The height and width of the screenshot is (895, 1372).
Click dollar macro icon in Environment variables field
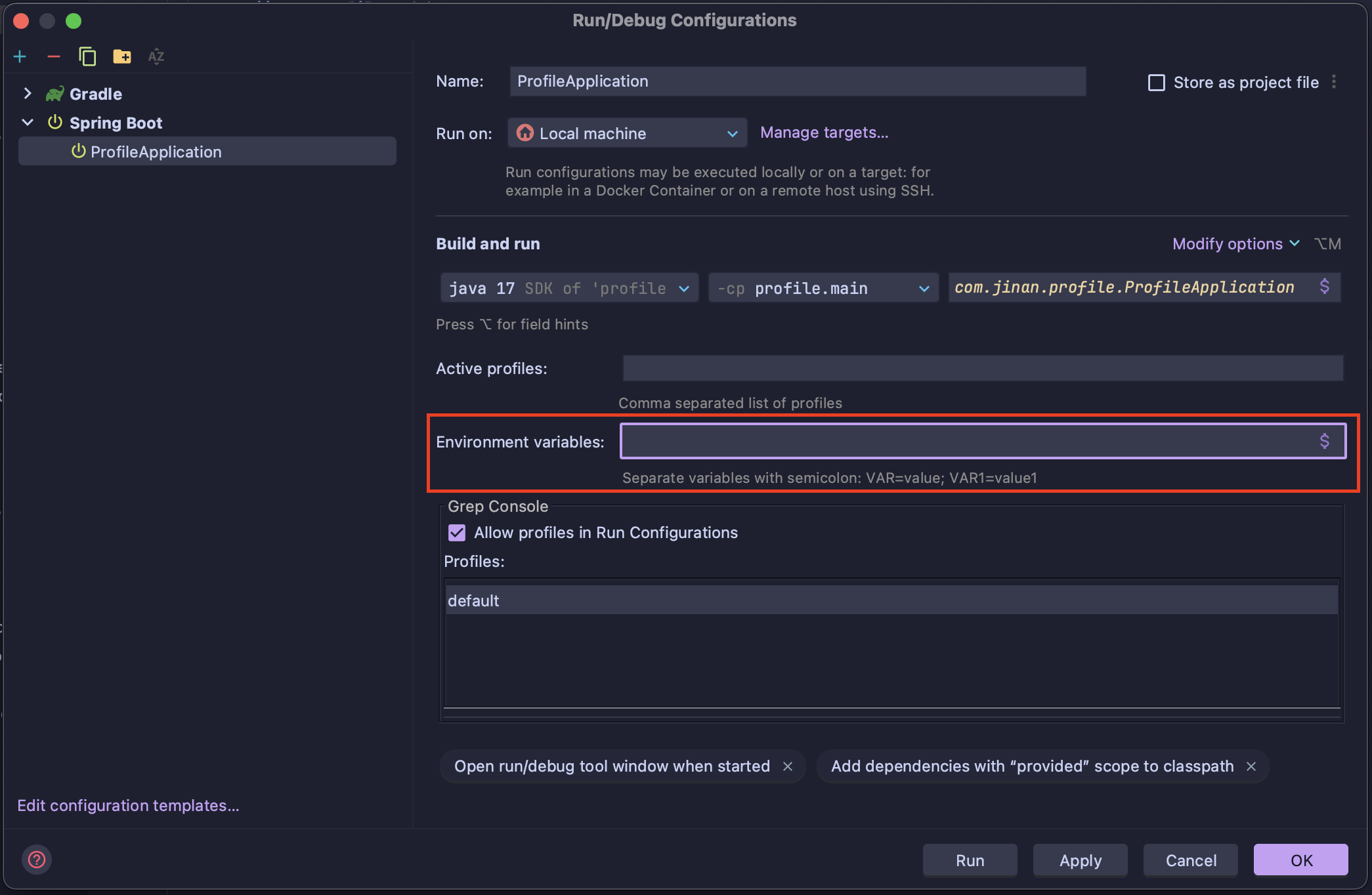pos(1324,441)
